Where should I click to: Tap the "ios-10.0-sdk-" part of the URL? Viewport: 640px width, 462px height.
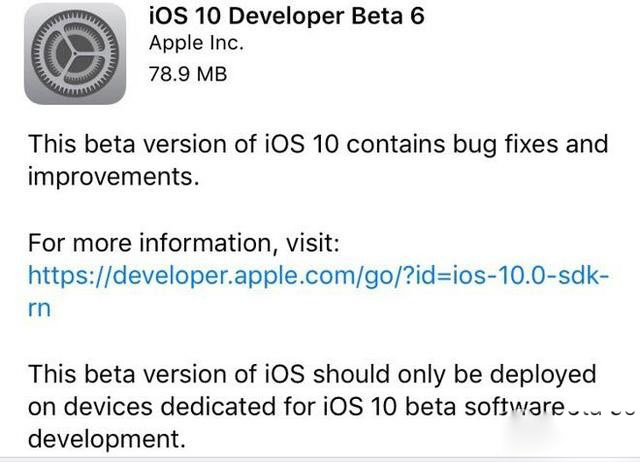532,274
